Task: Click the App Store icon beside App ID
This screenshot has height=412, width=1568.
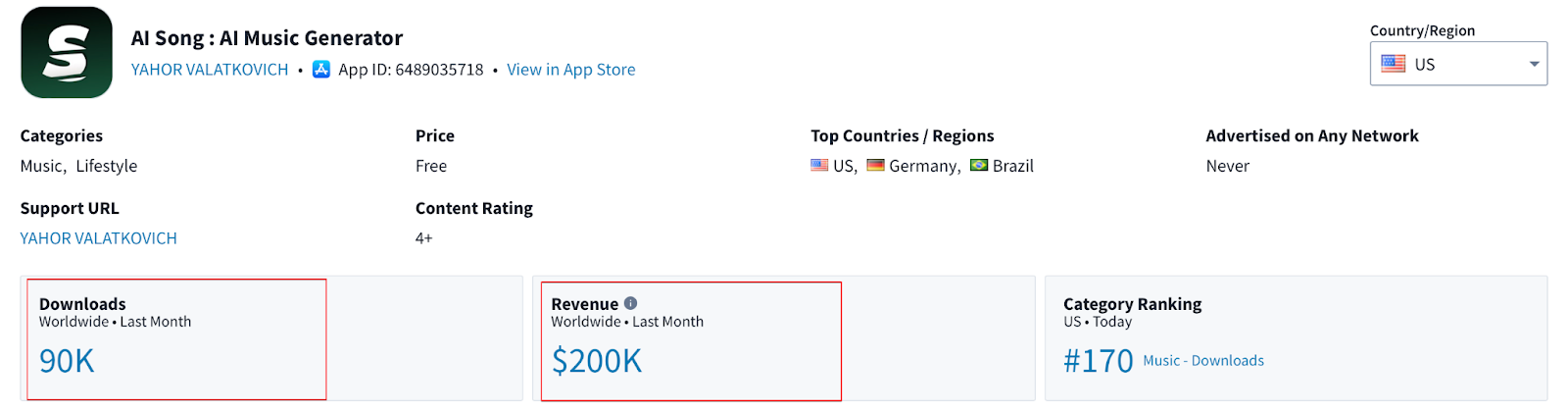Action: click(x=321, y=70)
